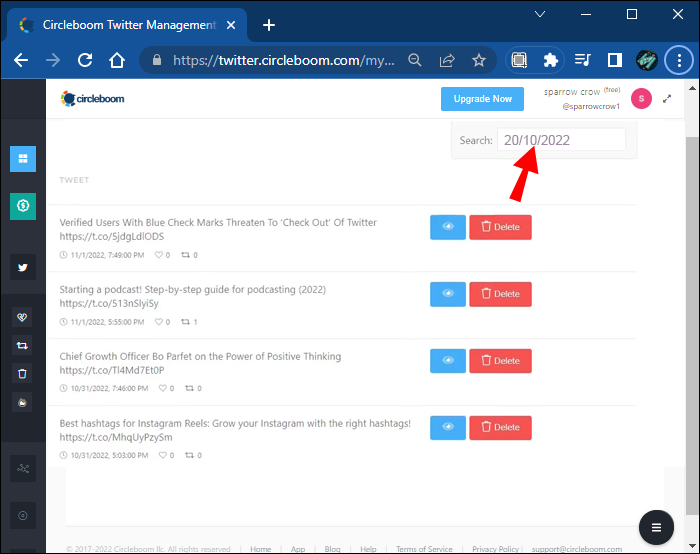This screenshot has height=554, width=700.
Task: Click the scrollbar up arrow
Action: point(692,88)
